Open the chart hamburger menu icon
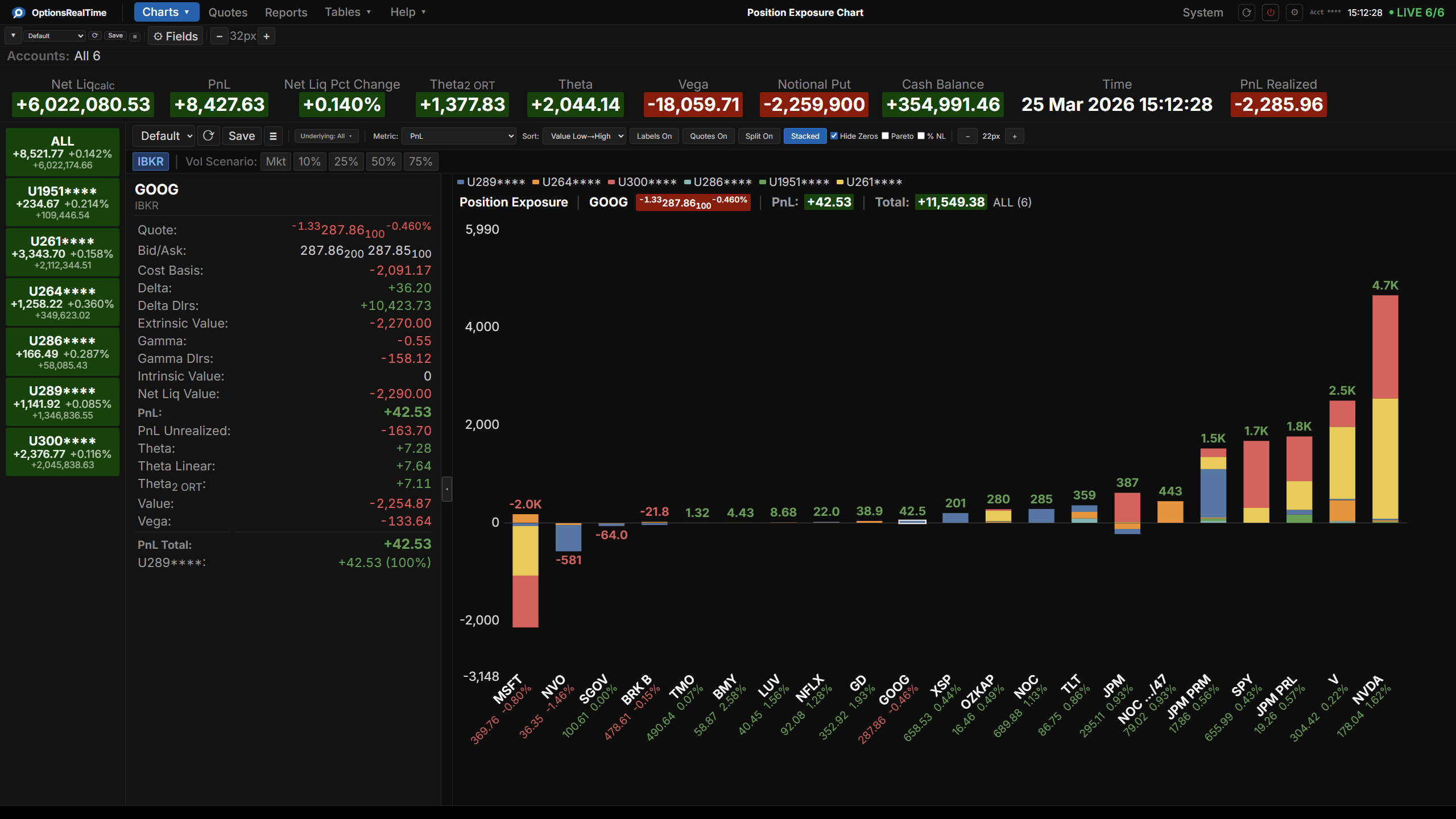 point(273,136)
